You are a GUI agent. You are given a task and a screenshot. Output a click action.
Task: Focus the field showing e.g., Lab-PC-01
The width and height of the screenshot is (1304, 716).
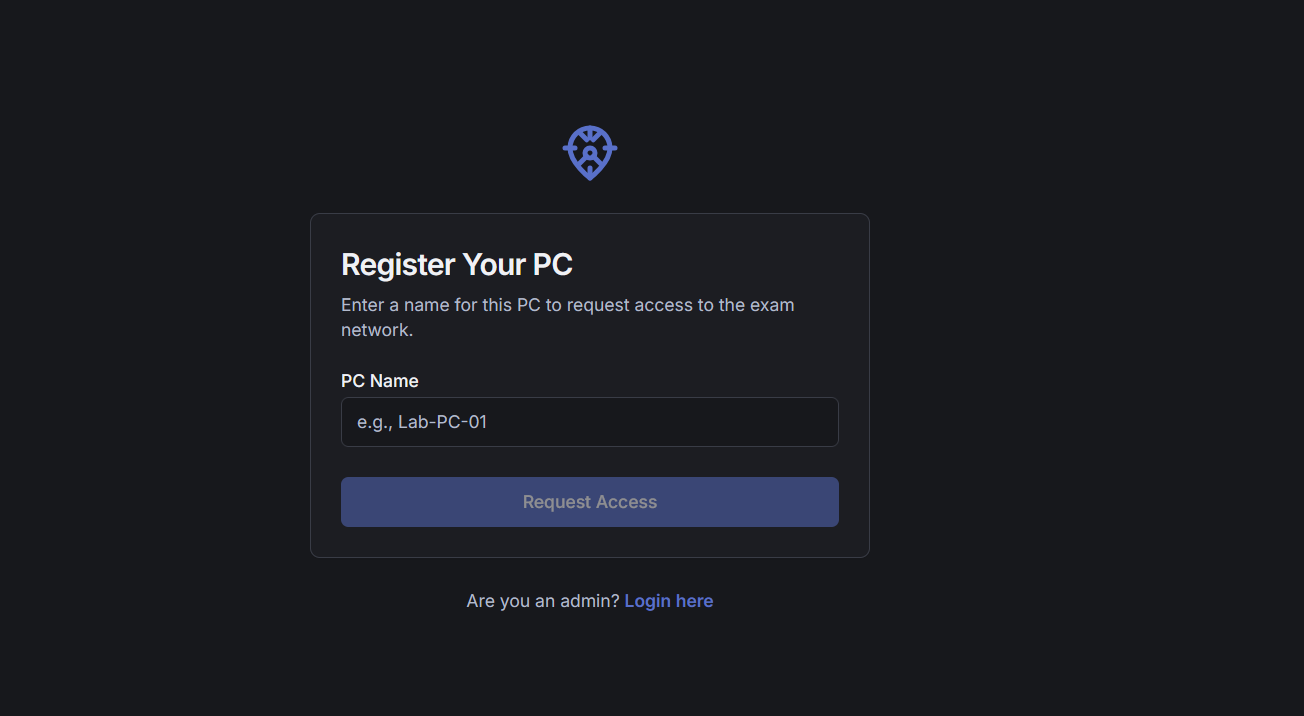[x=589, y=421]
